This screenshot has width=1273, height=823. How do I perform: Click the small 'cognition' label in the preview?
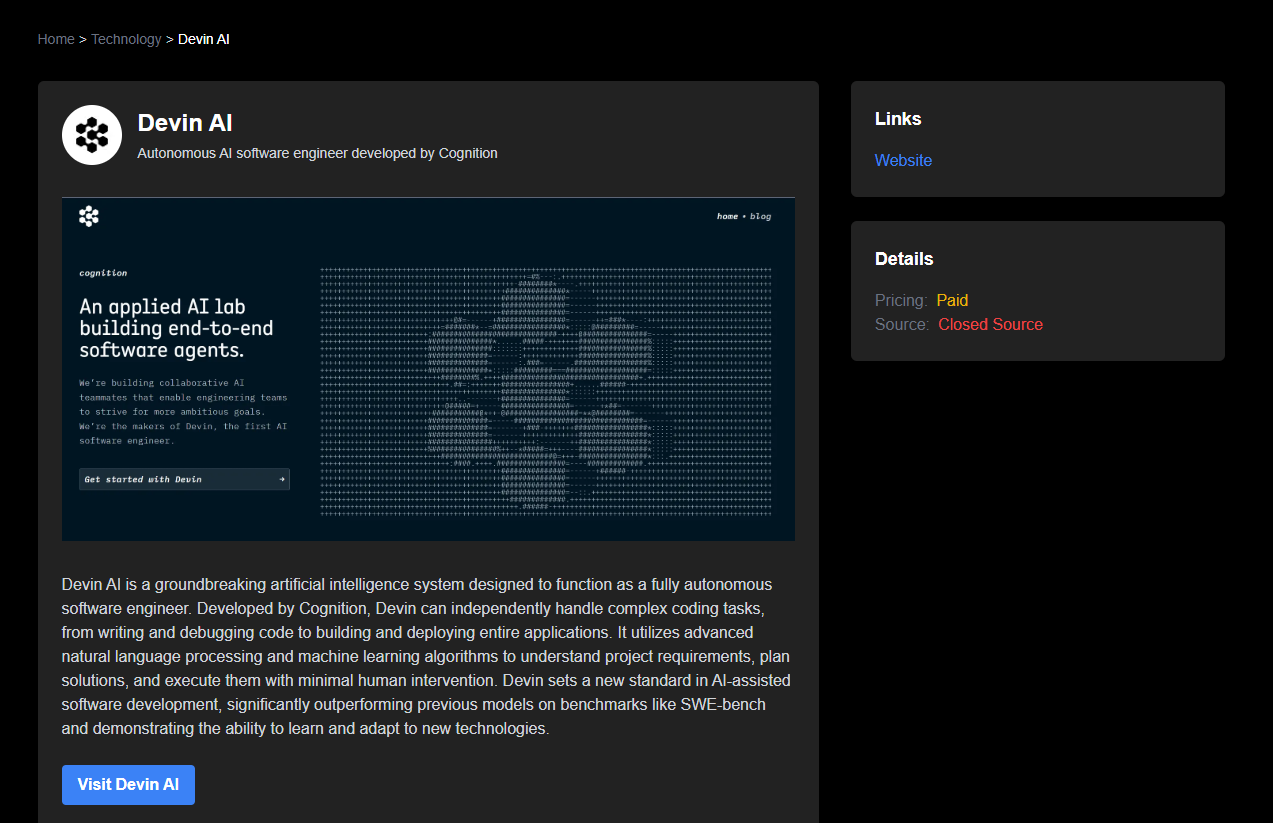pos(103,273)
